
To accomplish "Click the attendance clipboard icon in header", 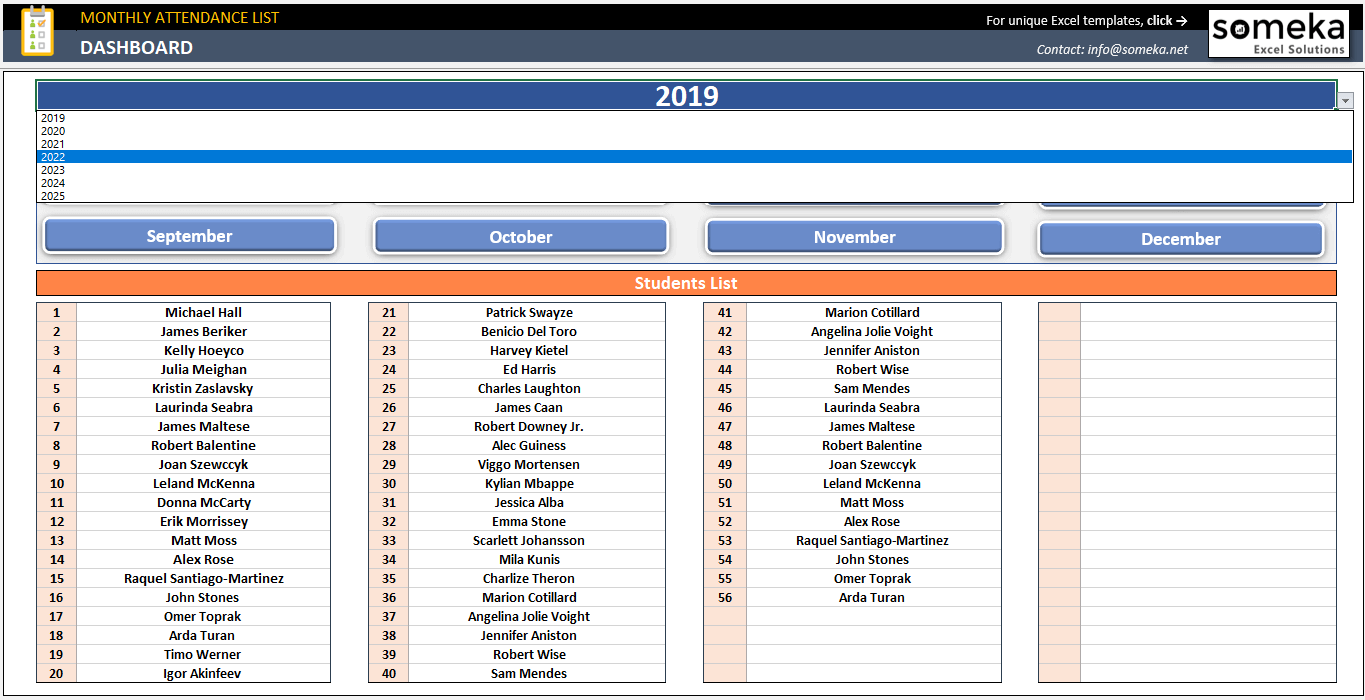I will pyautogui.click(x=38, y=31).
